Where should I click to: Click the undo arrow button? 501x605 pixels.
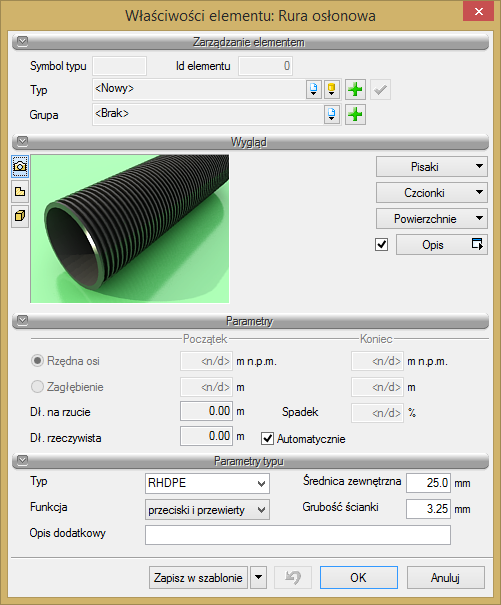pos(293,577)
